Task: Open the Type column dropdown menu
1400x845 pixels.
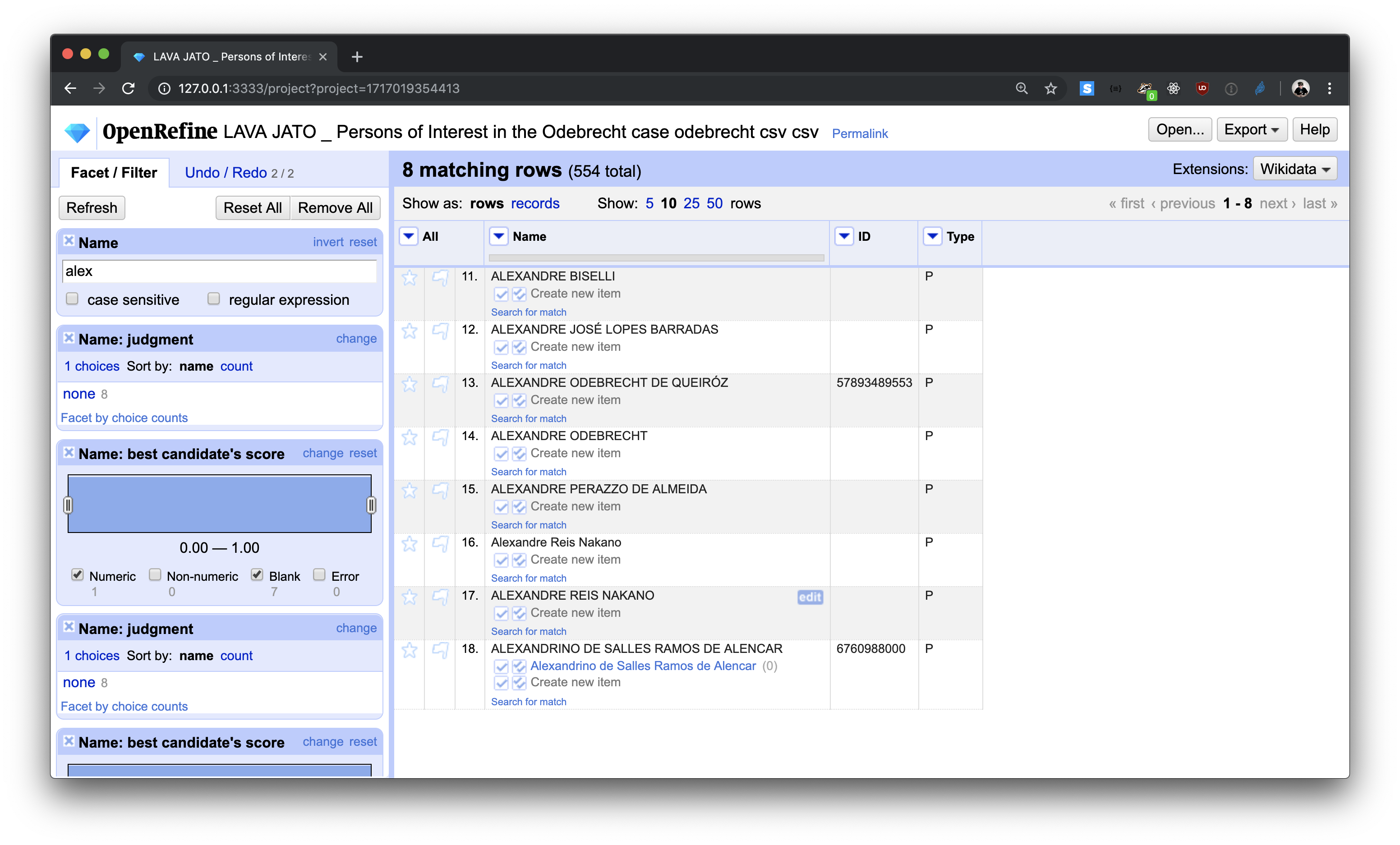Action: 932,236
